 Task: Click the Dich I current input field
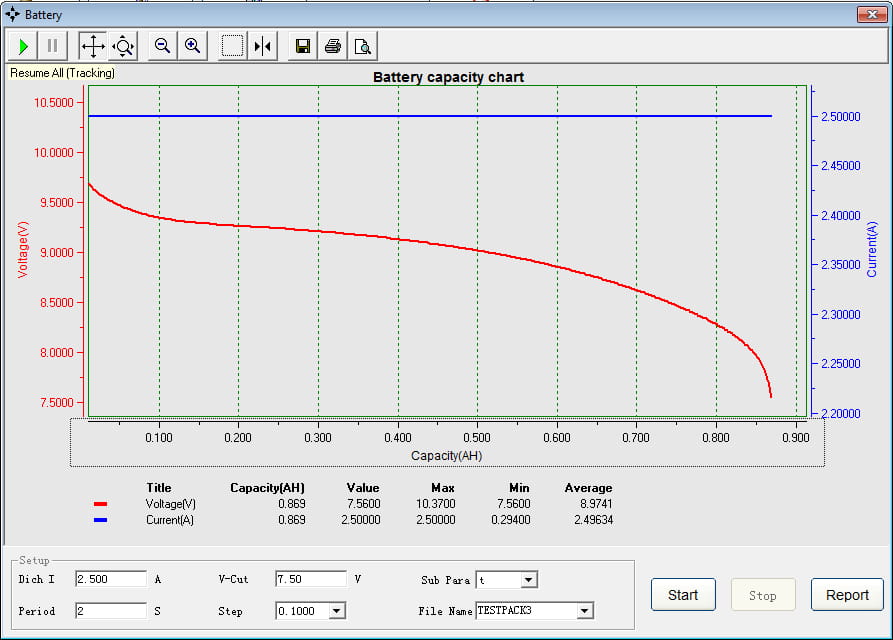point(110,579)
